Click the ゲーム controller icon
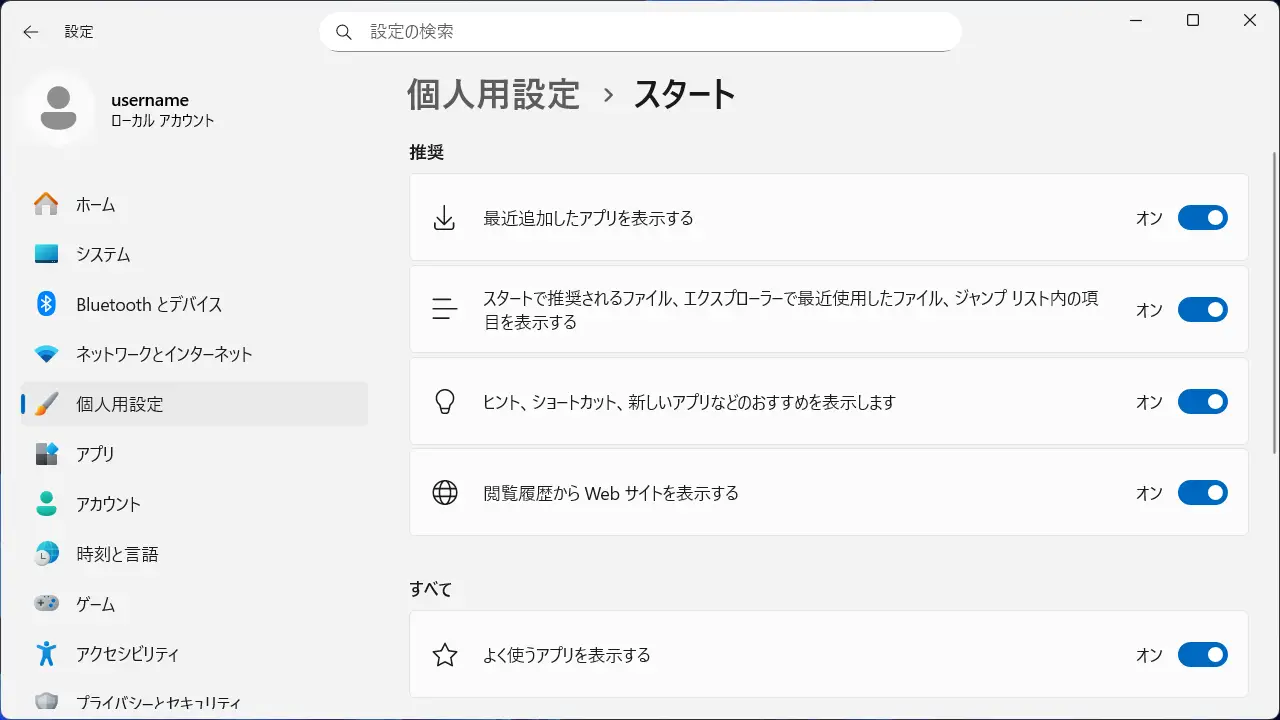 coord(46,604)
